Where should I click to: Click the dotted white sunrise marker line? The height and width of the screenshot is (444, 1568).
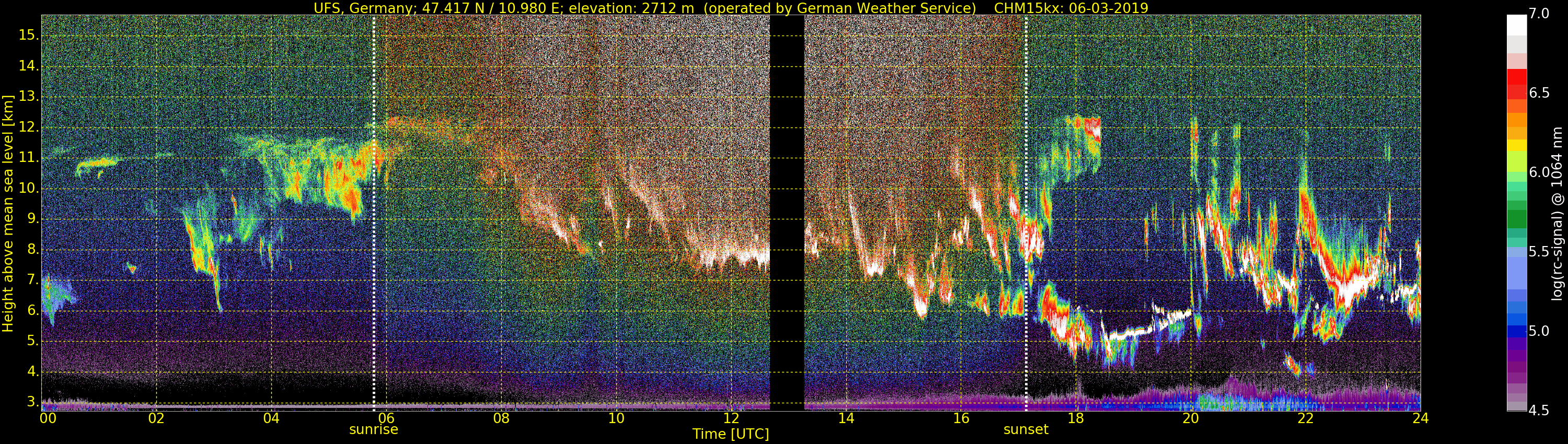coord(373,213)
